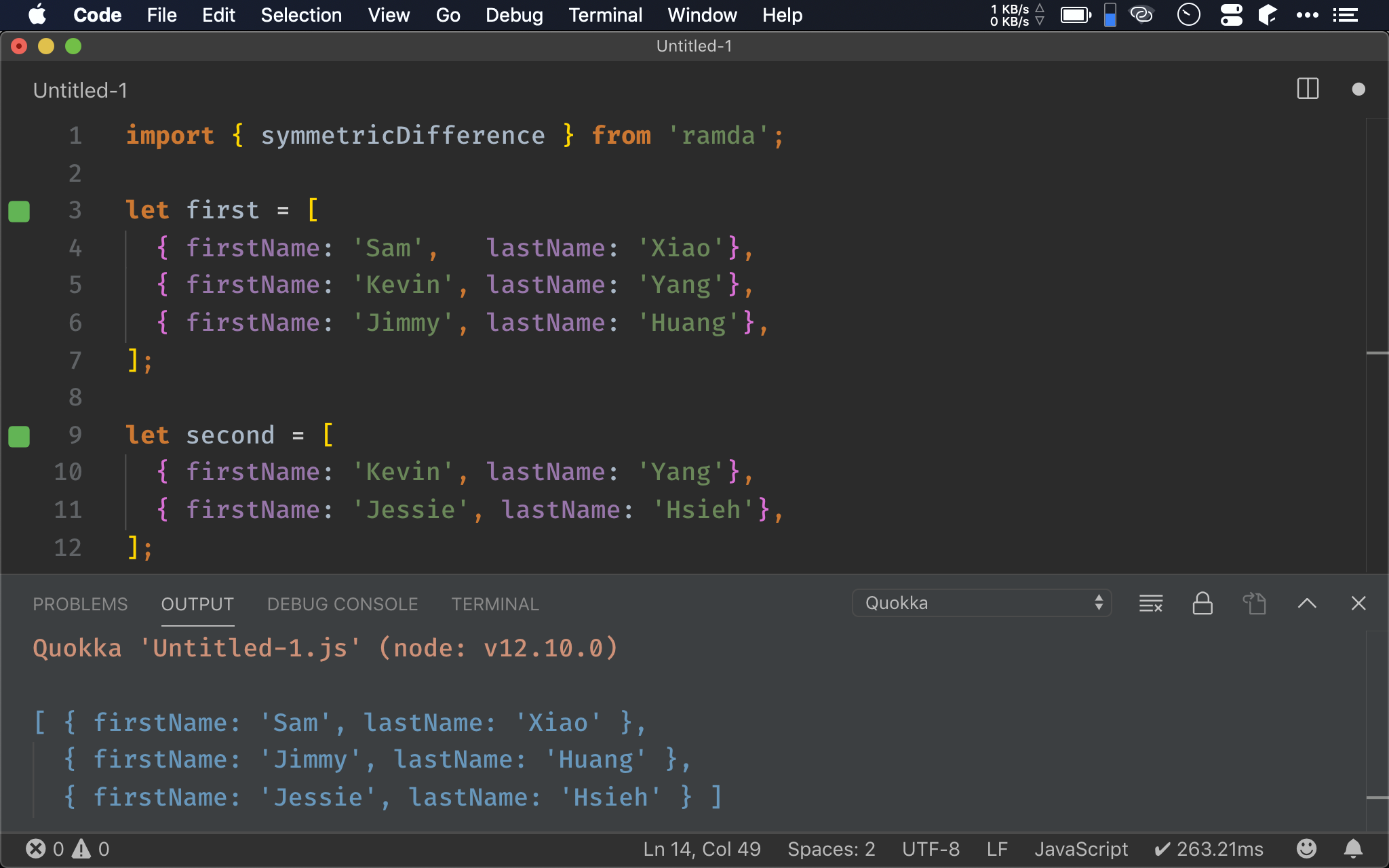The image size is (1389, 868).
Task: Click the toggle switches menu bar icon
Action: point(1231,14)
